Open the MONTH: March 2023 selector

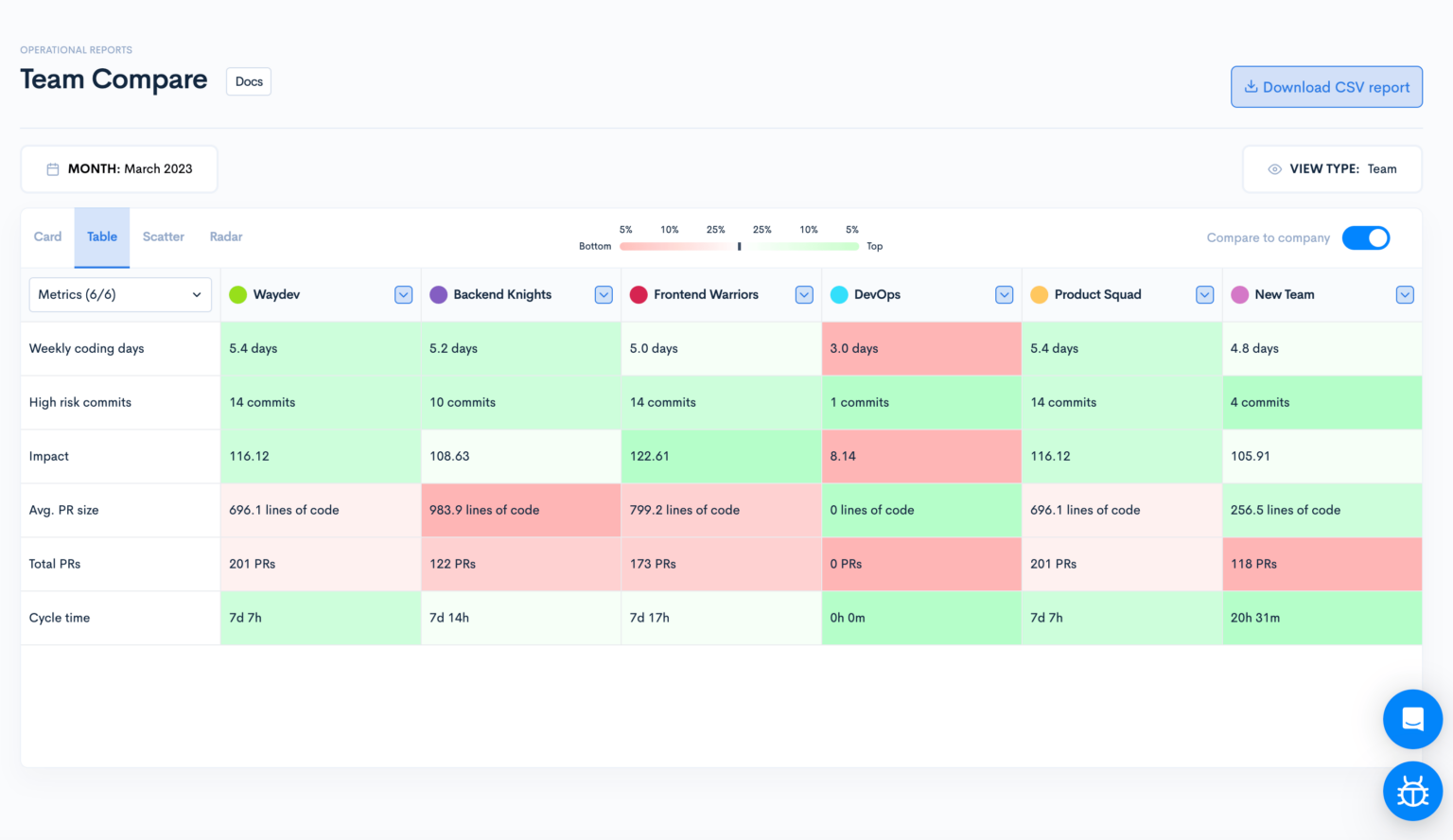[118, 168]
